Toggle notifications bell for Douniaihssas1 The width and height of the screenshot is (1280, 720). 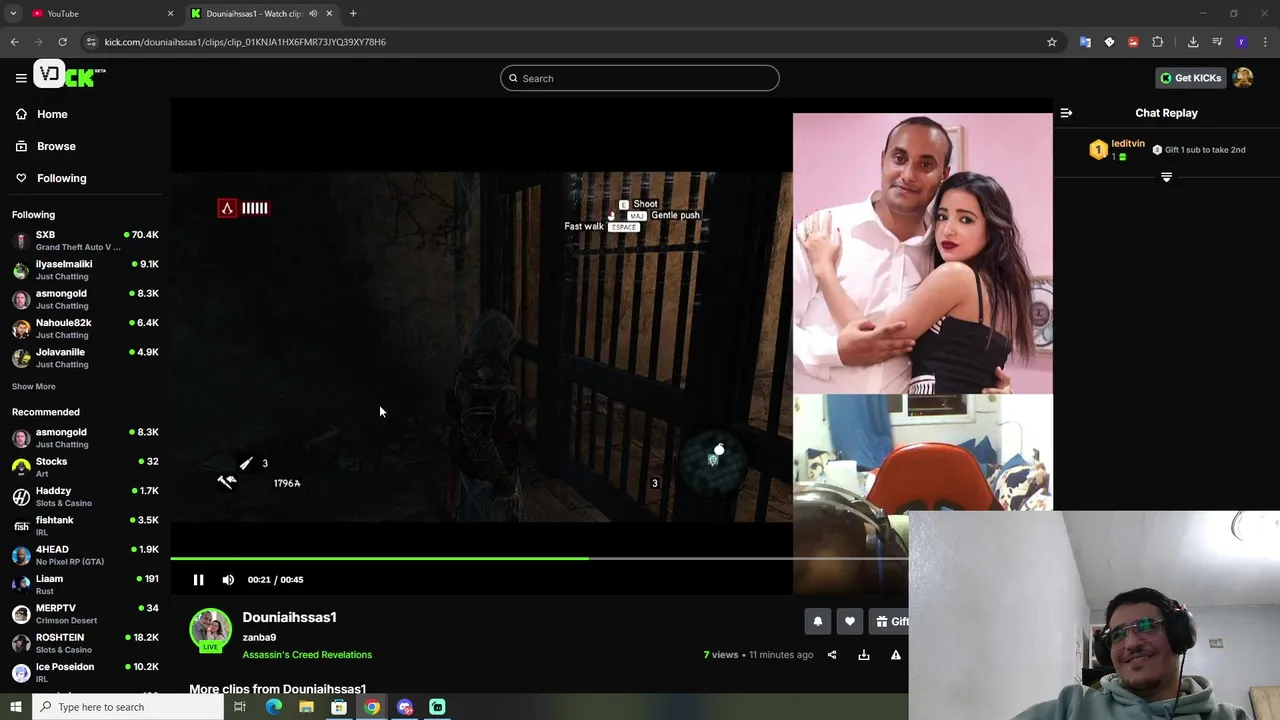(x=817, y=621)
